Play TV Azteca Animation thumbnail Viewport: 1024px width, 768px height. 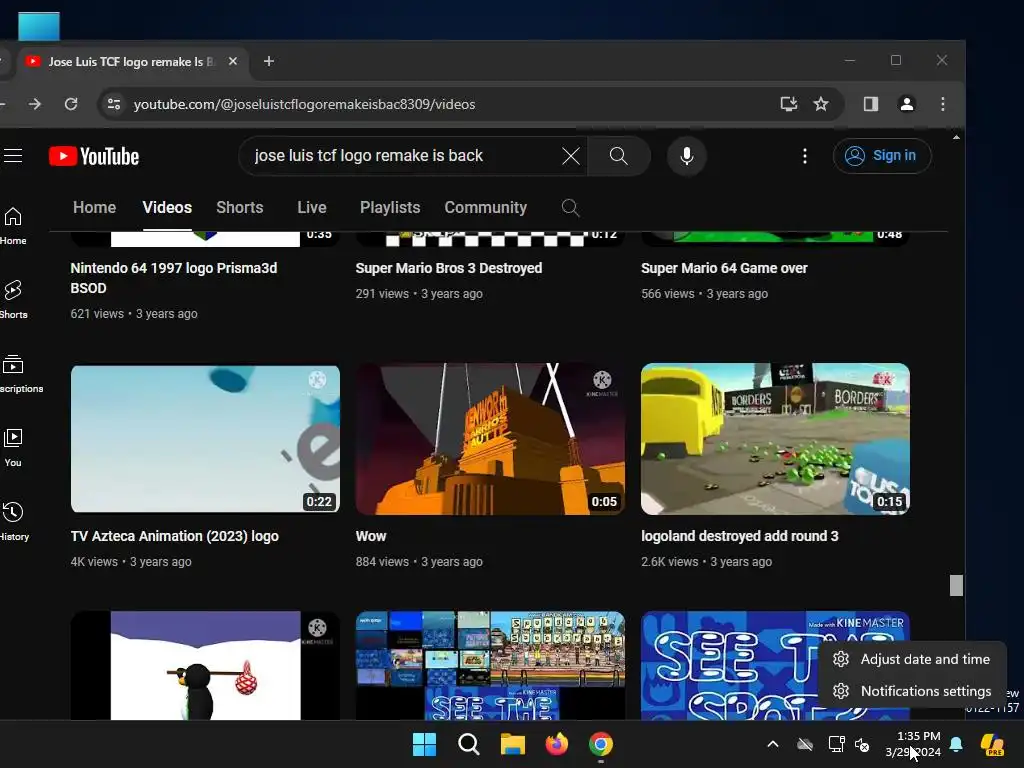click(x=205, y=439)
